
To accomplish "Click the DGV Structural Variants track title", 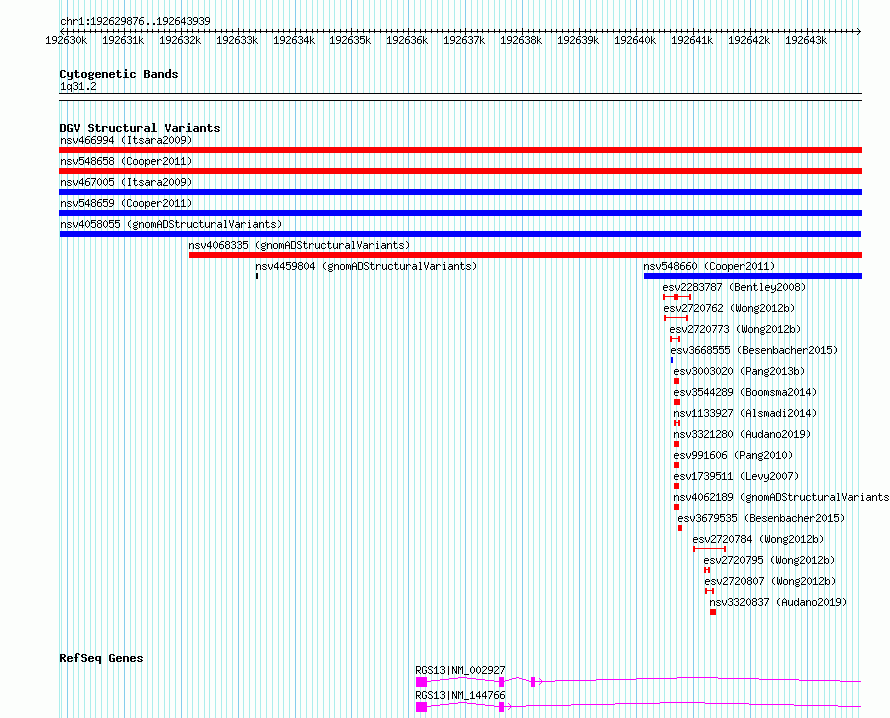I will click(140, 128).
